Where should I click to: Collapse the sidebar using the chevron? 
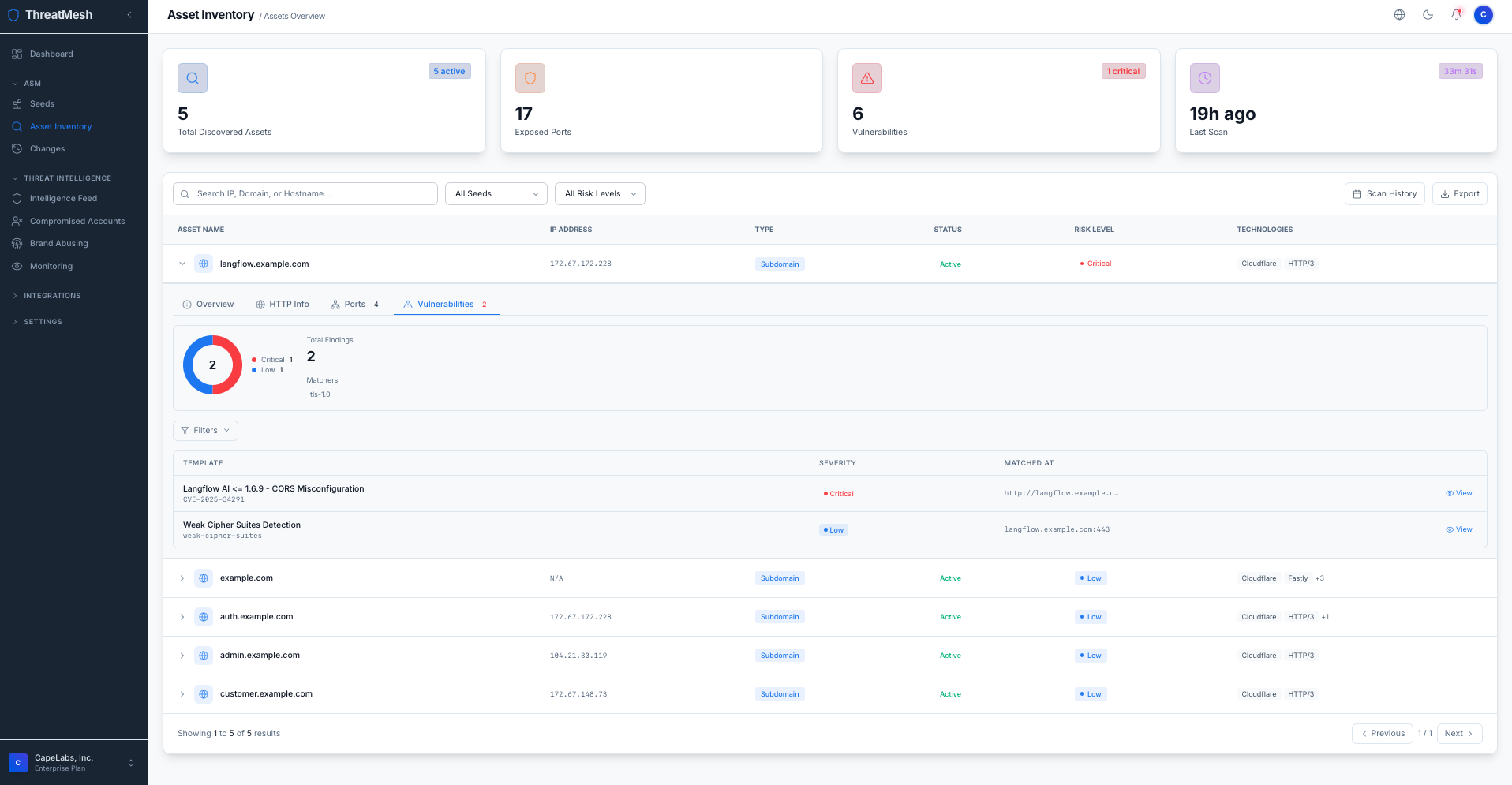pyautogui.click(x=129, y=14)
